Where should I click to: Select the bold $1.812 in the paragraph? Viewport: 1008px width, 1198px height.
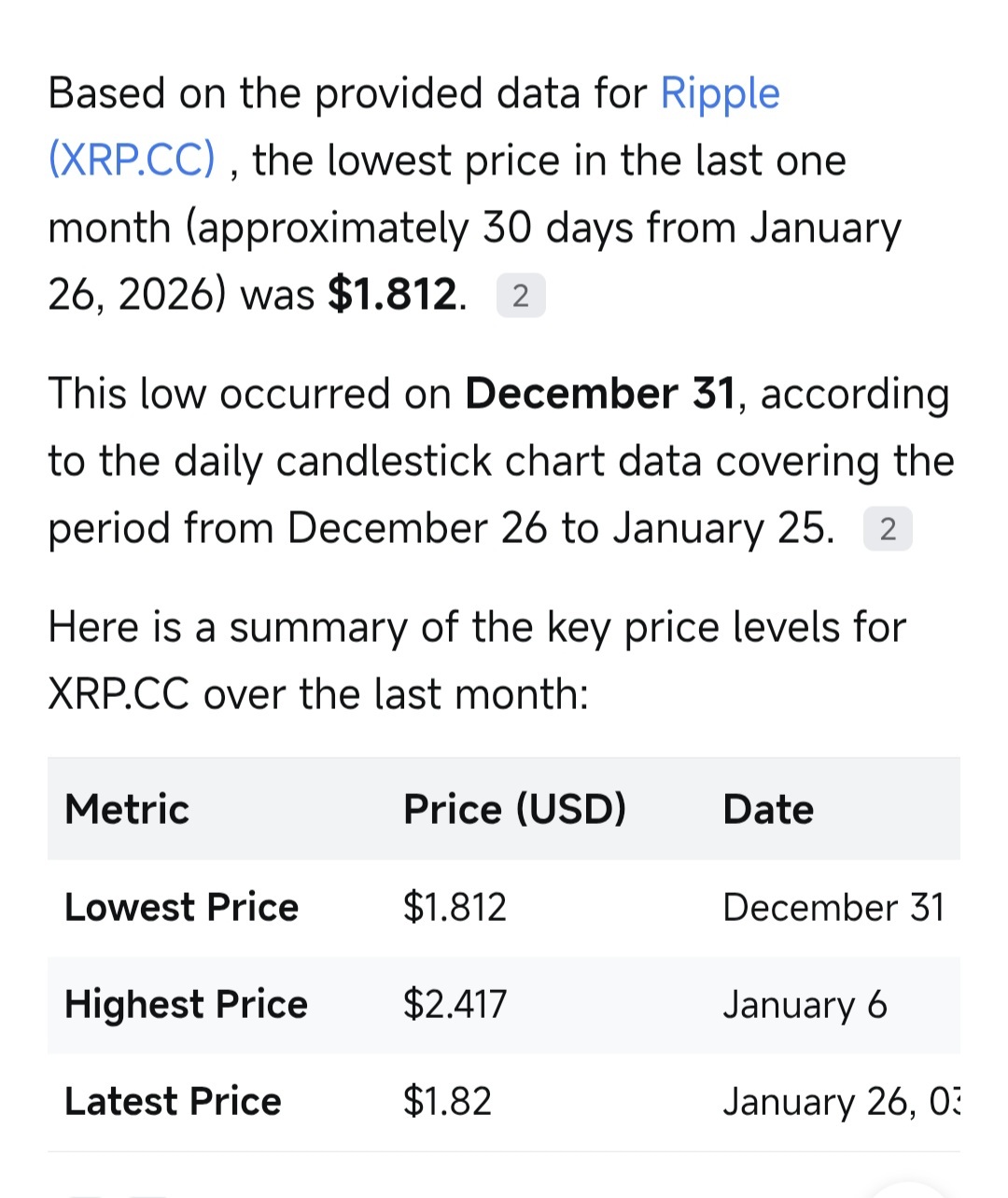click(x=393, y=295)
